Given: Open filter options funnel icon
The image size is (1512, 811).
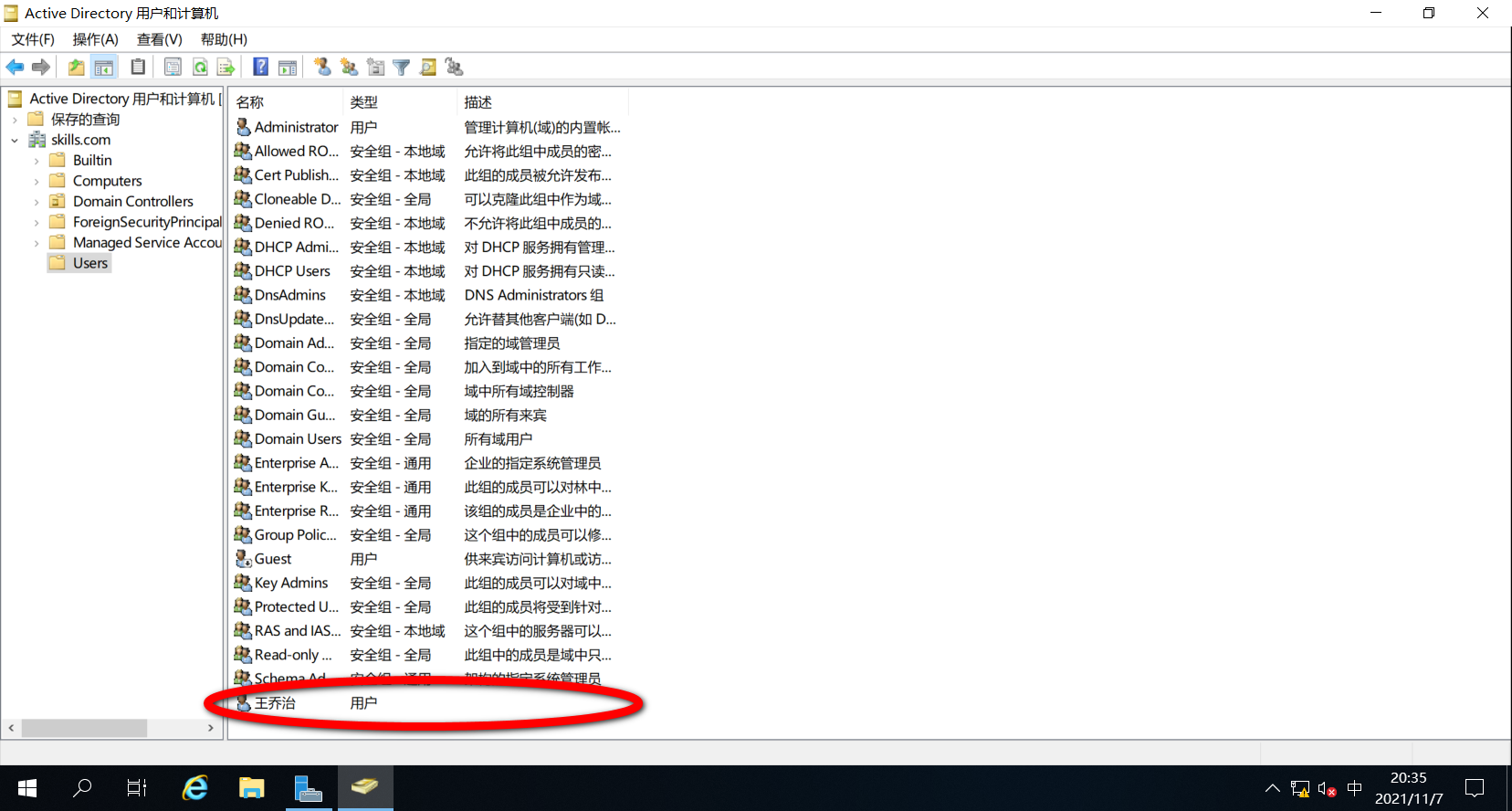Looking at the screenshot, I should pyautogui.click(x=402, y=68).
